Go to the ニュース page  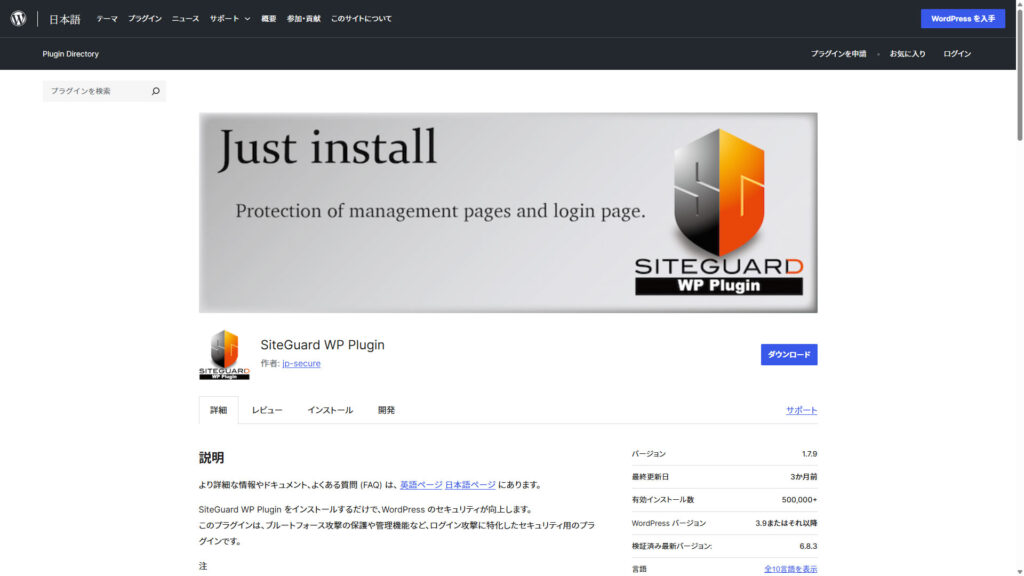pos(185,19)
